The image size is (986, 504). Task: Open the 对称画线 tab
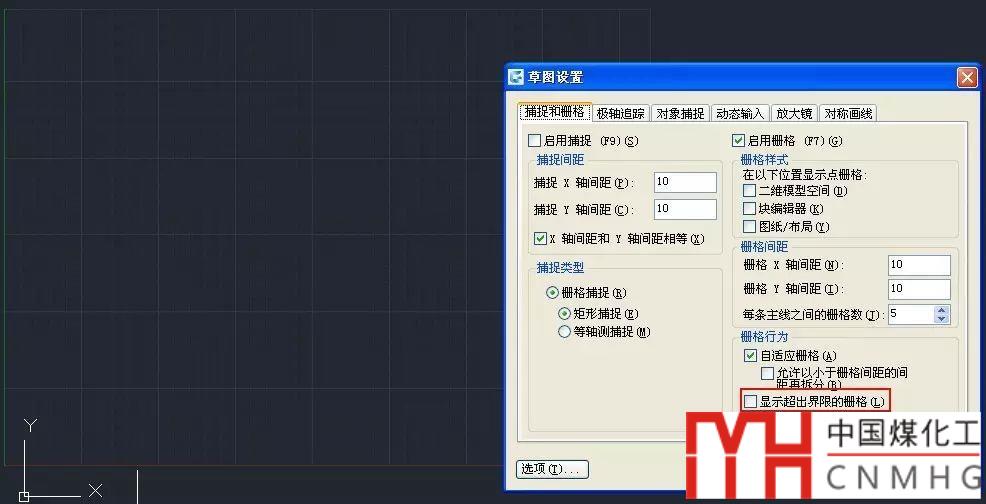pos(849,114)
